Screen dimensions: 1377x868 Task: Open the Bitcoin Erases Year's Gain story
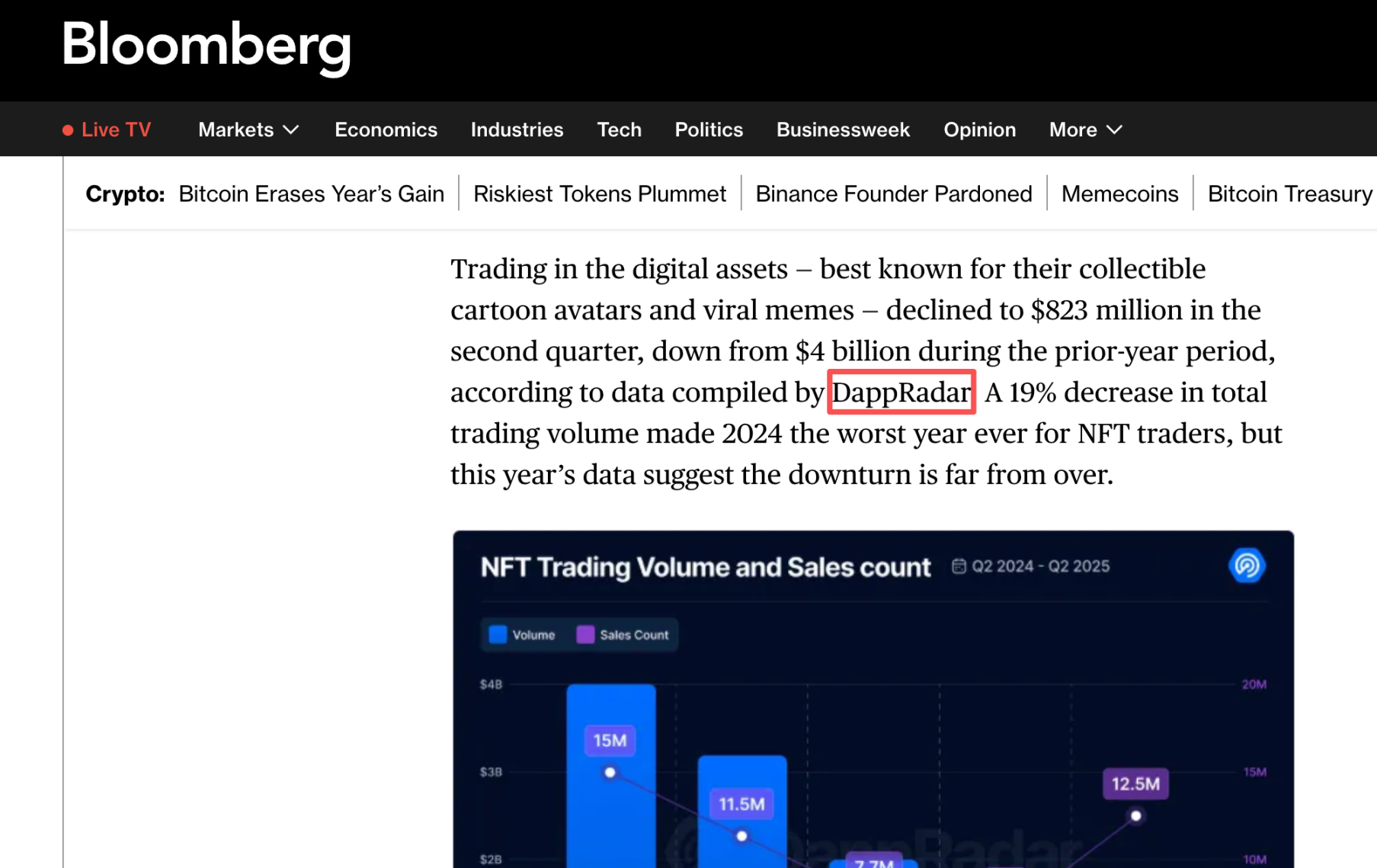(x=311, y=194)
